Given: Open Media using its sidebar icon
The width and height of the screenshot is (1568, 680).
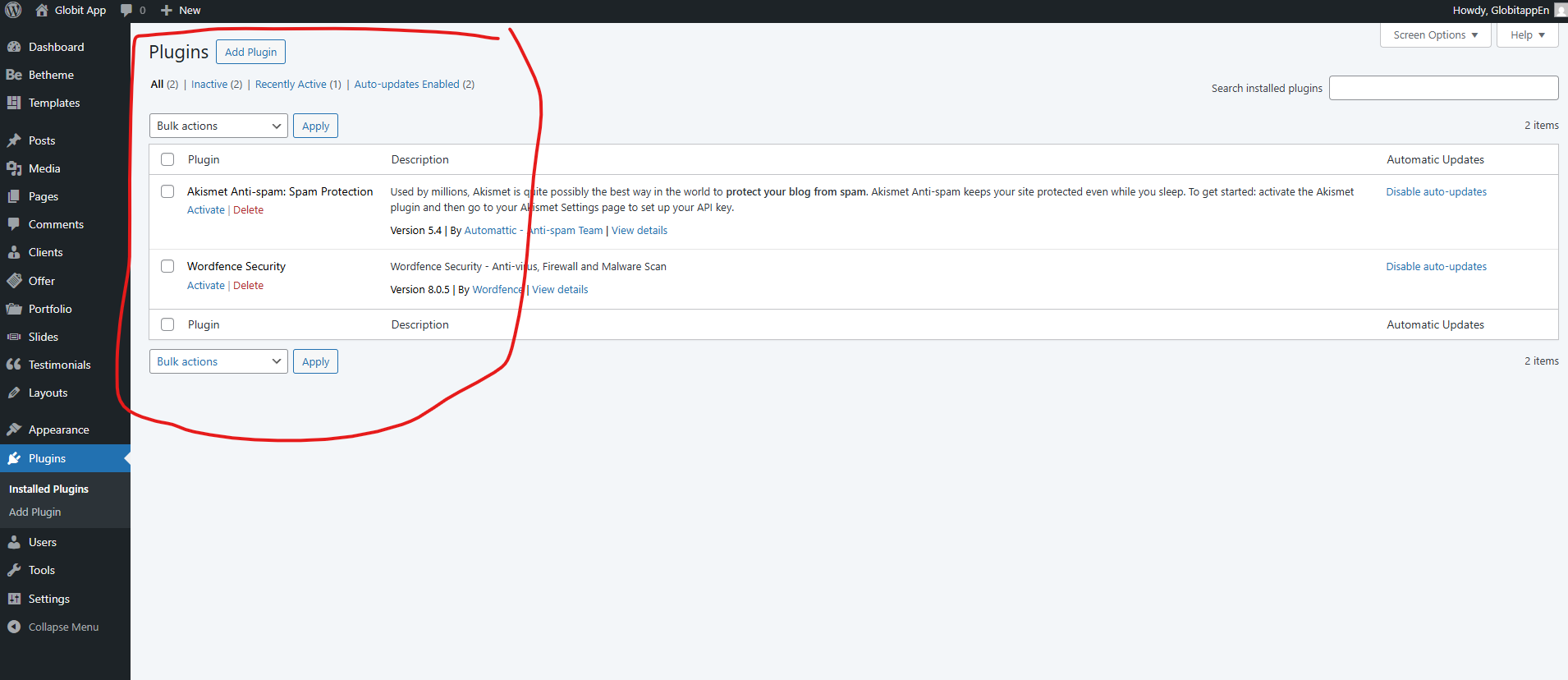Looking at the screenshot, I should (14, 168).
